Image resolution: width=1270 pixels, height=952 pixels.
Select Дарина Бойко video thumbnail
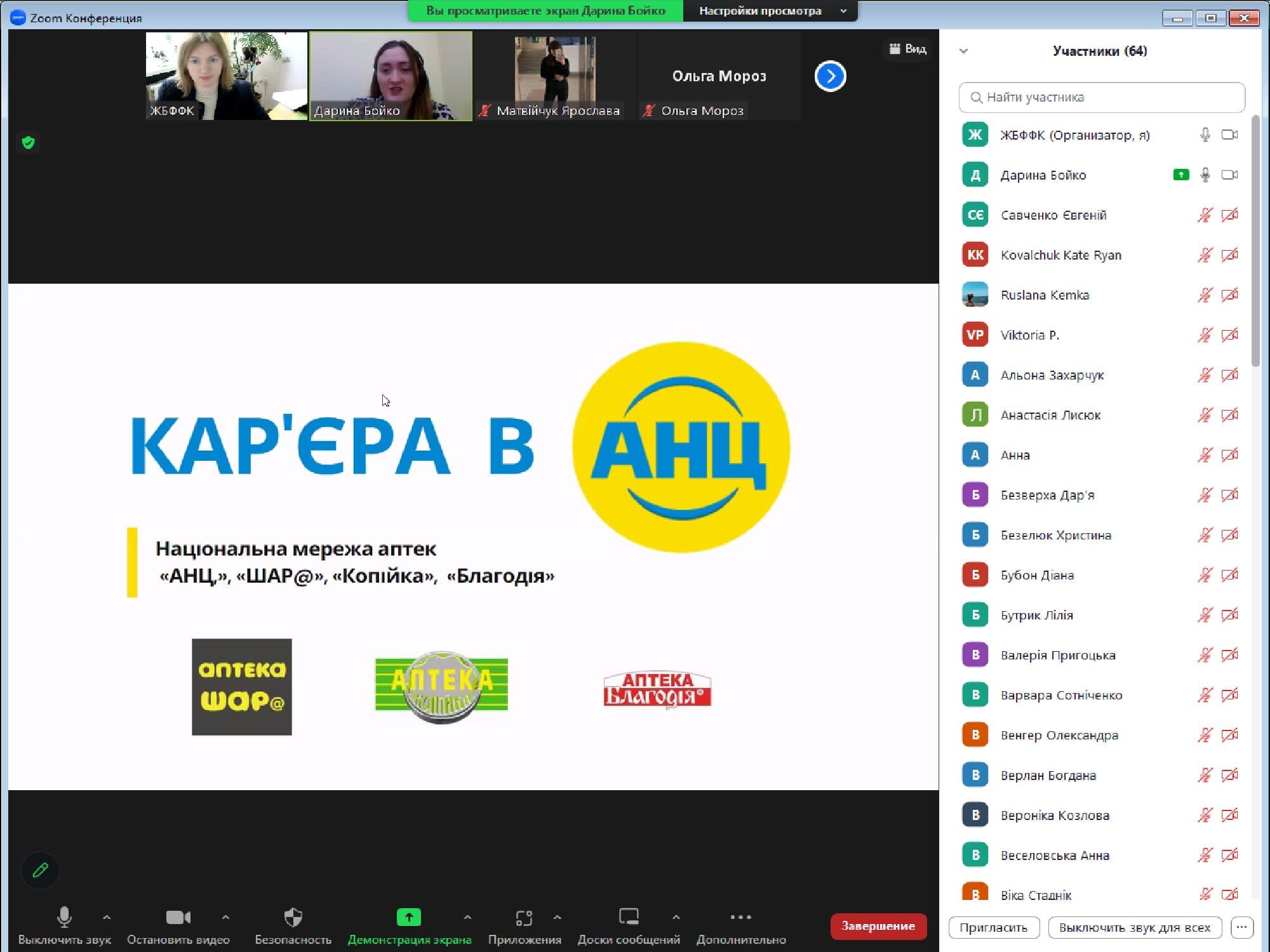point(391,76)
